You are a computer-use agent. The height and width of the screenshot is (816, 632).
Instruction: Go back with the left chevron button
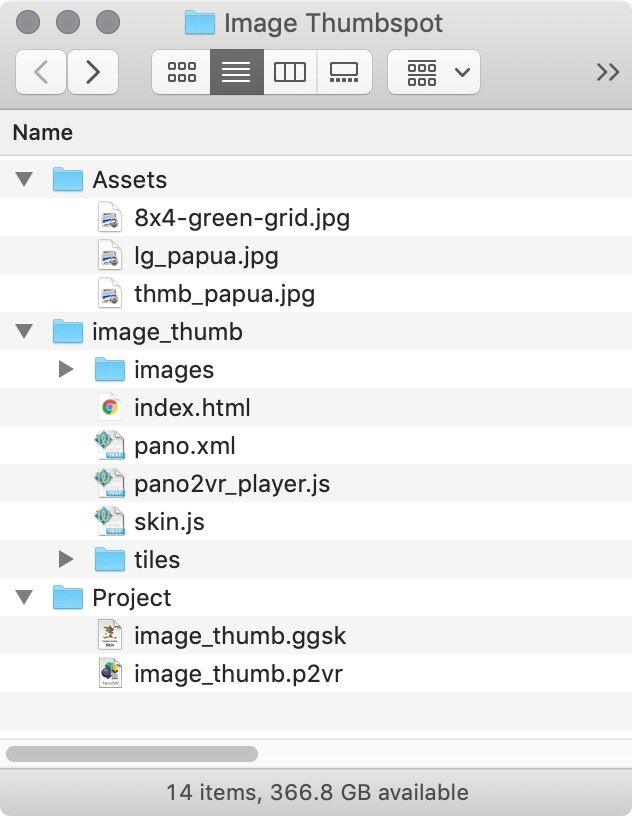(41, 72)
